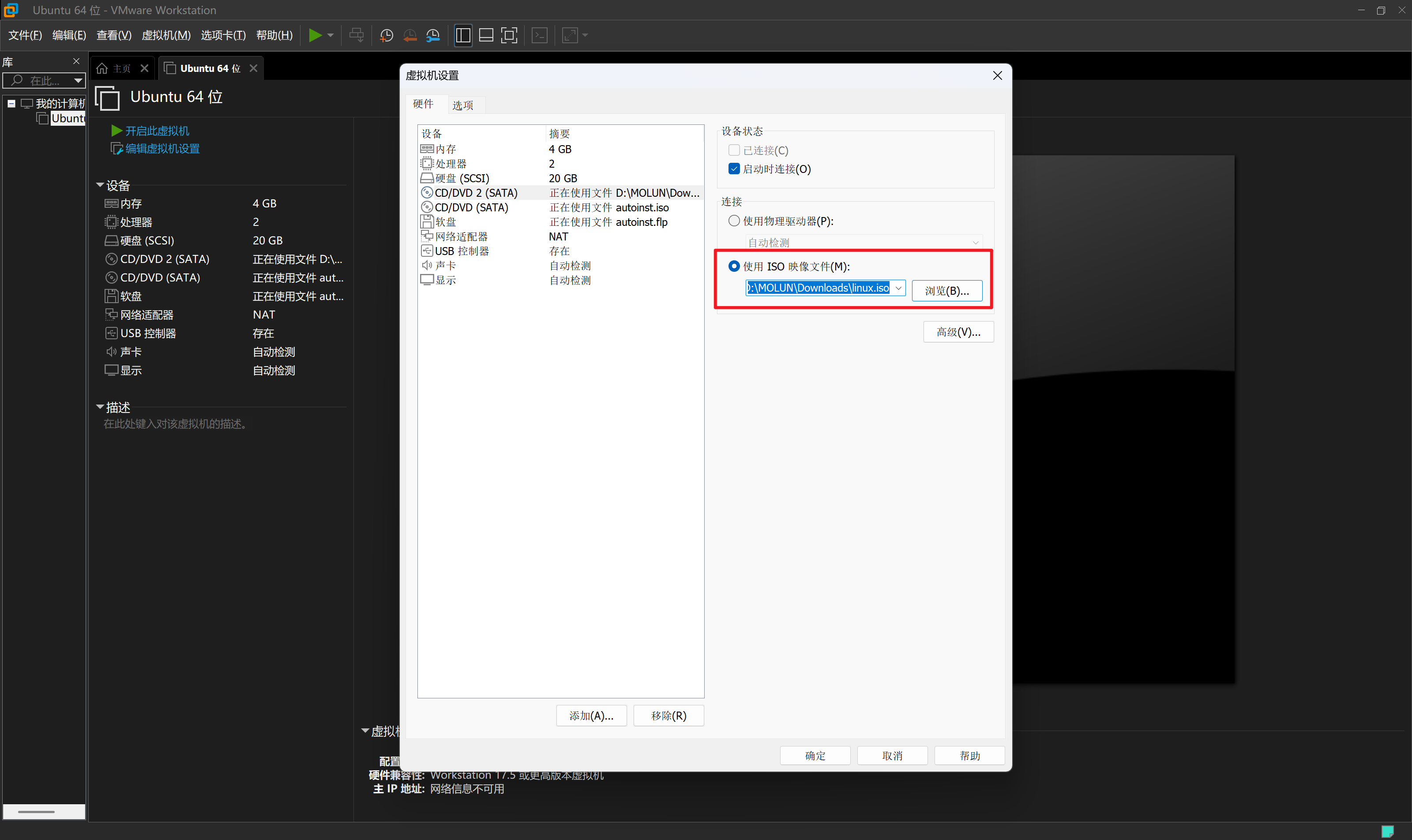This screenshot has width=1412, height=840.
Task: Open the 选项卡(T) menu
Action: [x=223, y=35]
